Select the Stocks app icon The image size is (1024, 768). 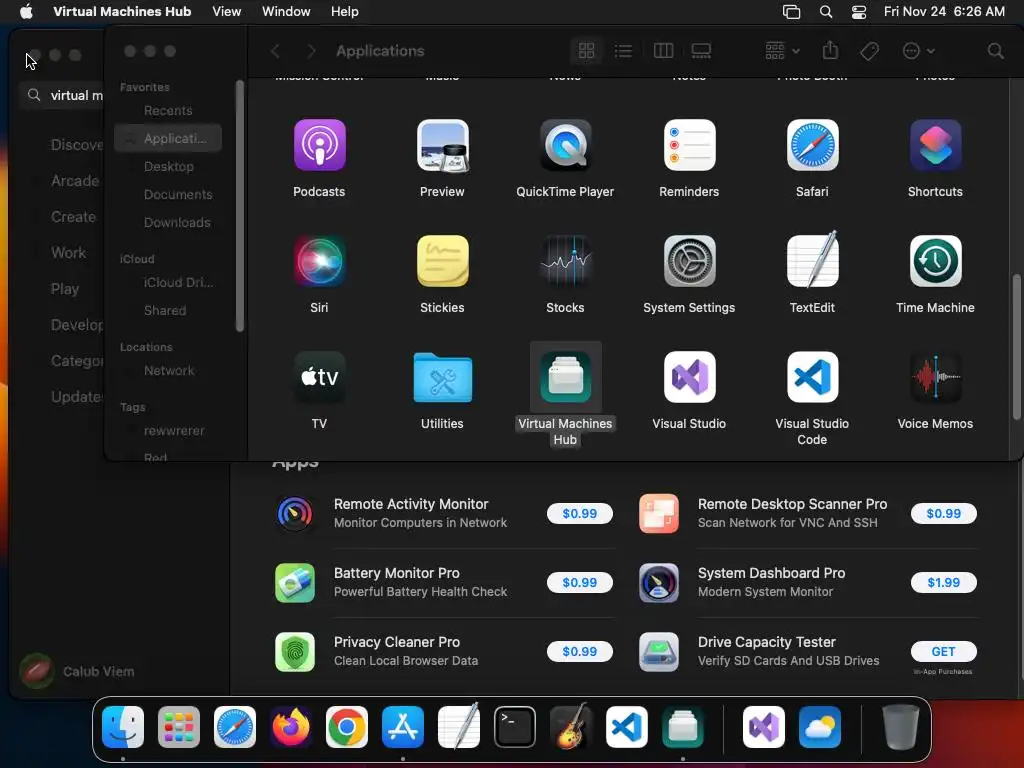coord(565,261)
